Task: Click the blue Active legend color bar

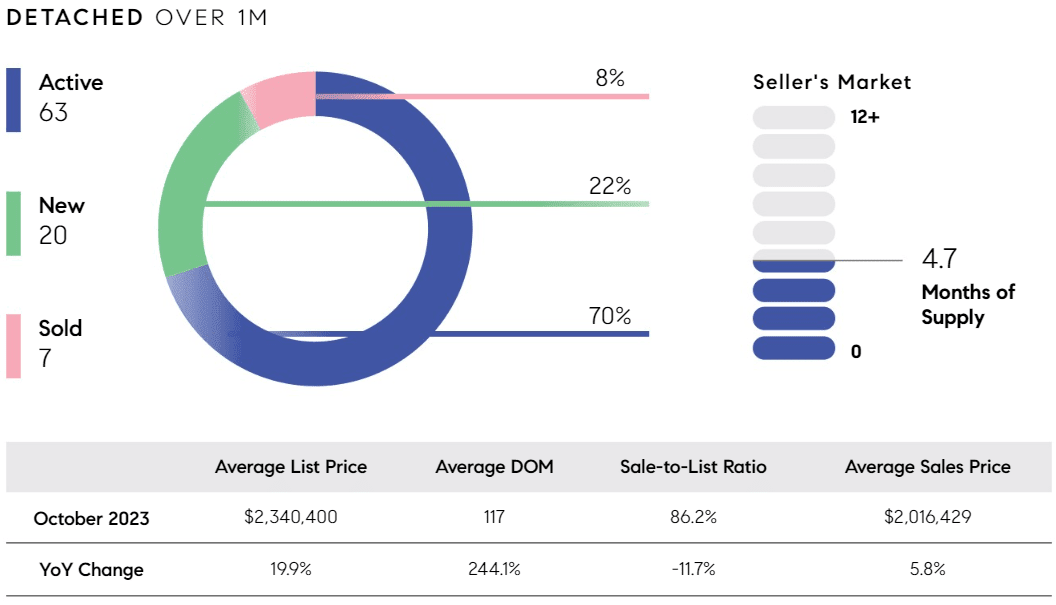Action: click(x=13, y=100)
